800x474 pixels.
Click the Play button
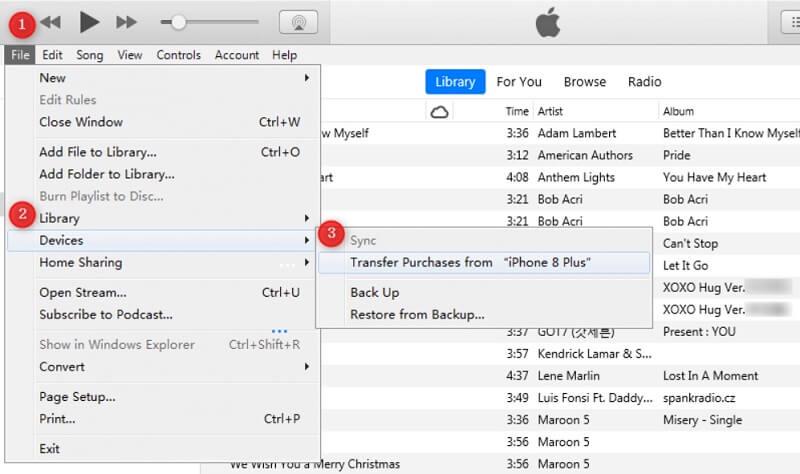pos(89,22)
